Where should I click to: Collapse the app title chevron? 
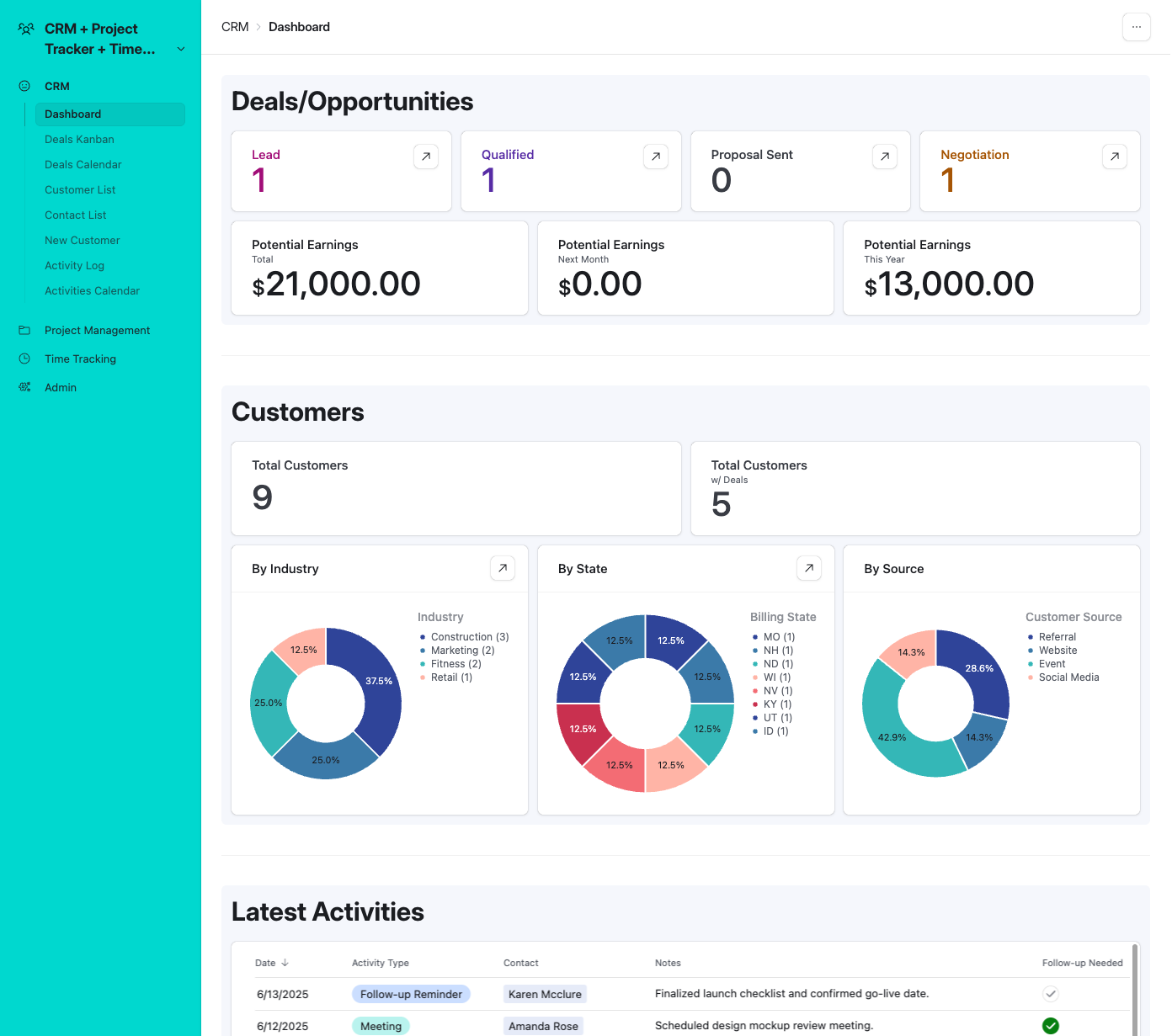click(x=180, y=49)
